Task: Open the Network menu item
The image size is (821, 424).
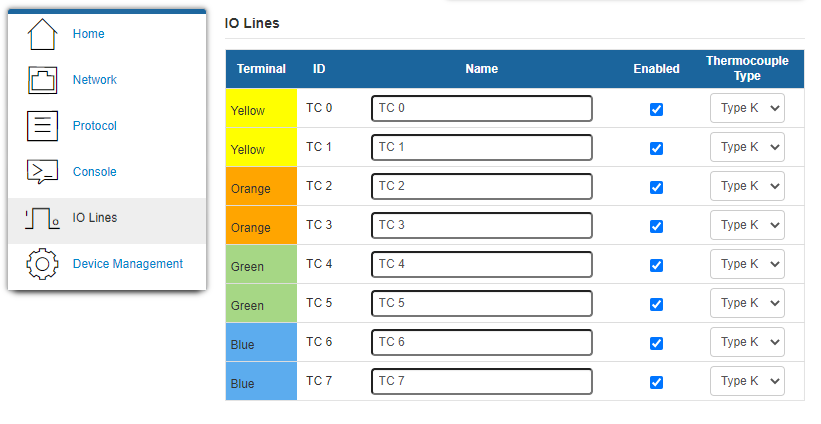Action: (x=94, y=80)
